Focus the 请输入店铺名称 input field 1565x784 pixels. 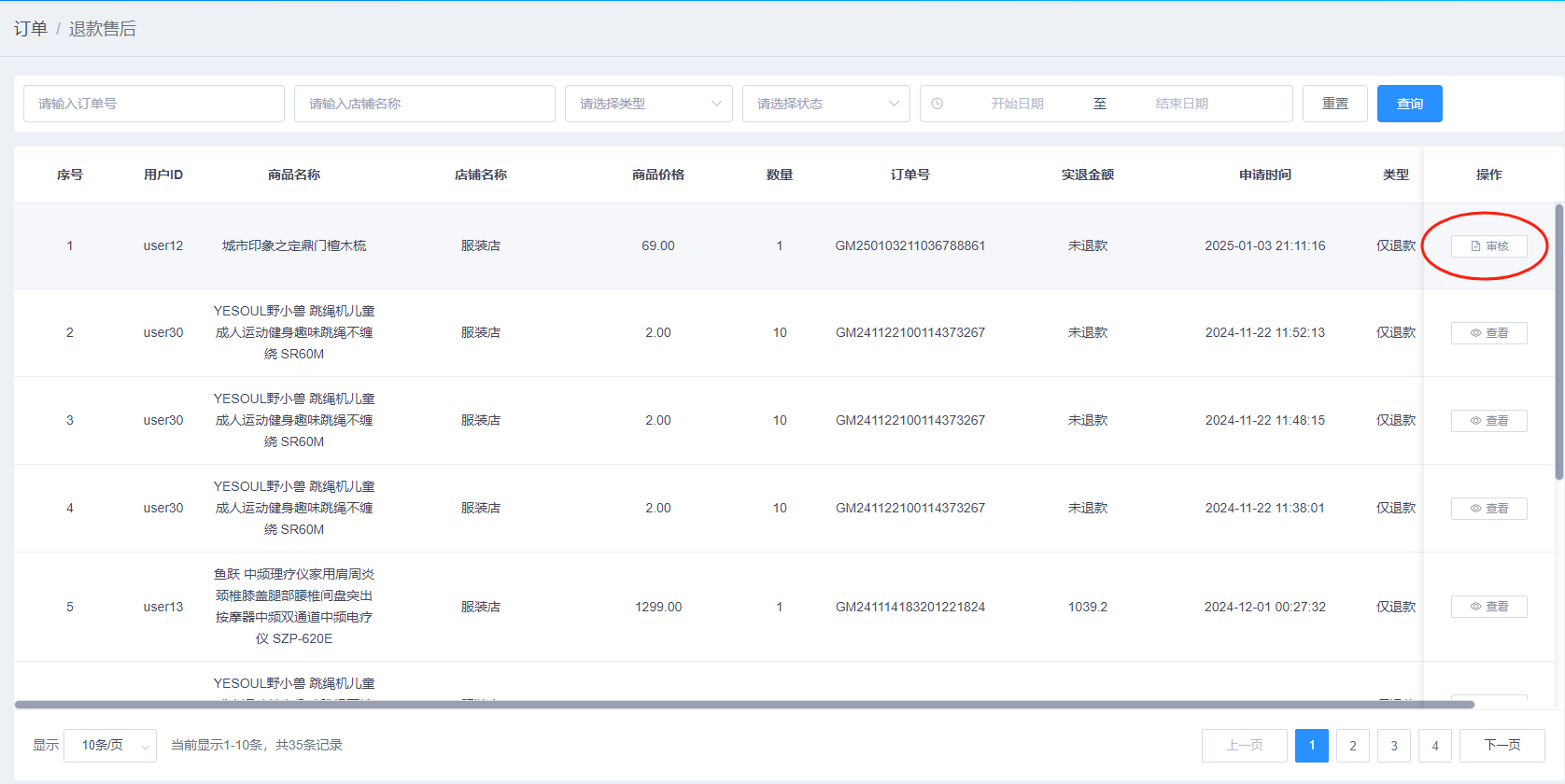425,104
